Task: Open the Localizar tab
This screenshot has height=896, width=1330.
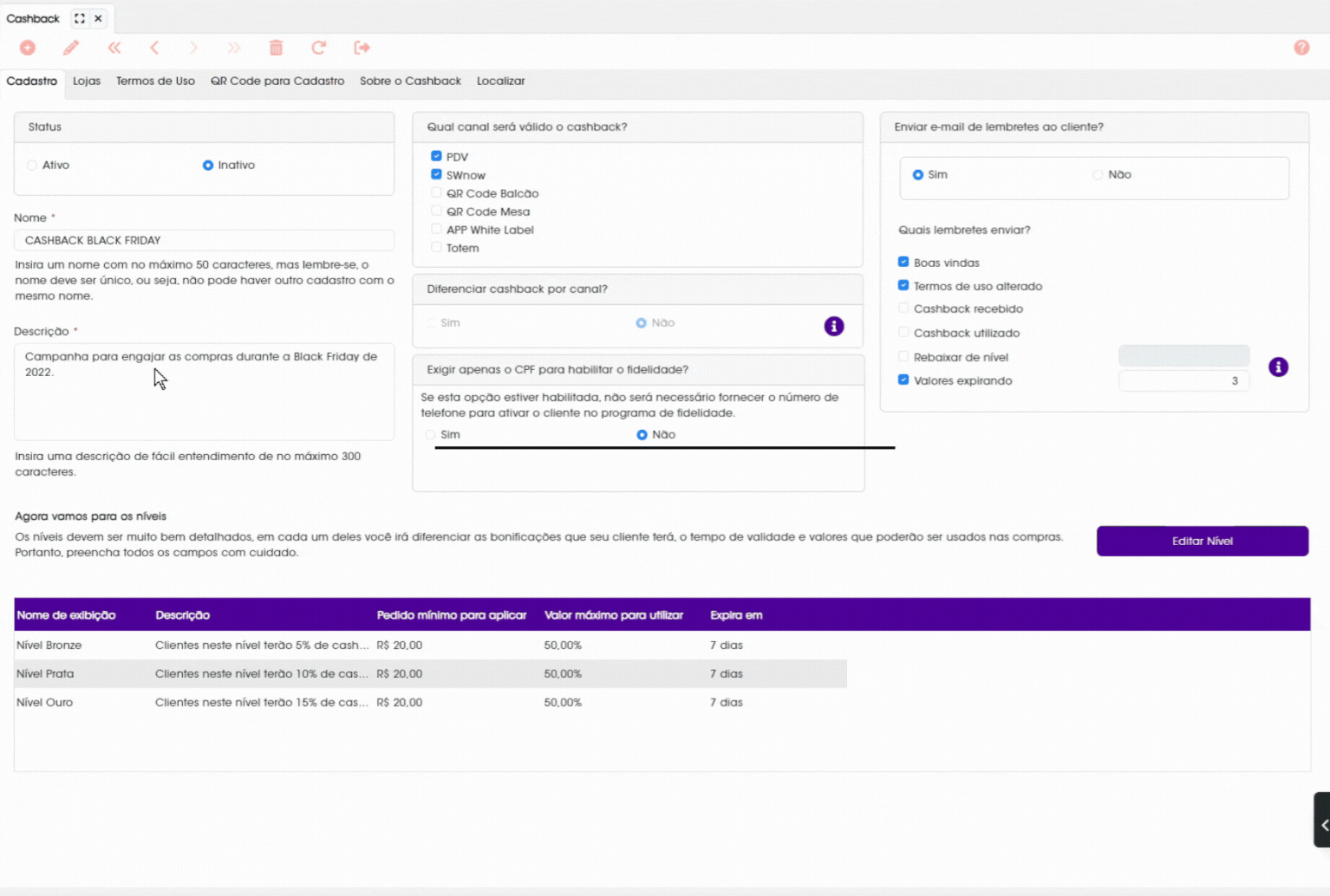Action: pos(500,81)
